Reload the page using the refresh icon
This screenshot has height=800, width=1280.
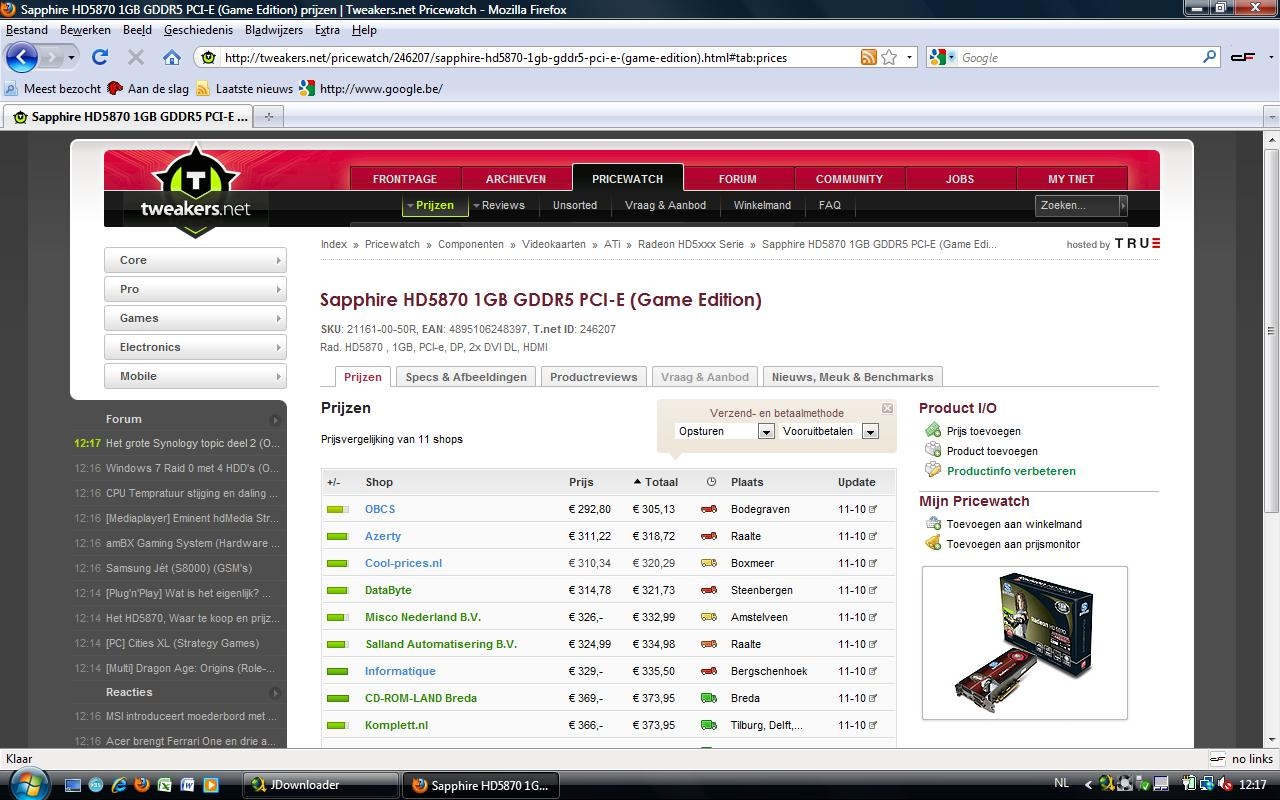coord(100,57)
